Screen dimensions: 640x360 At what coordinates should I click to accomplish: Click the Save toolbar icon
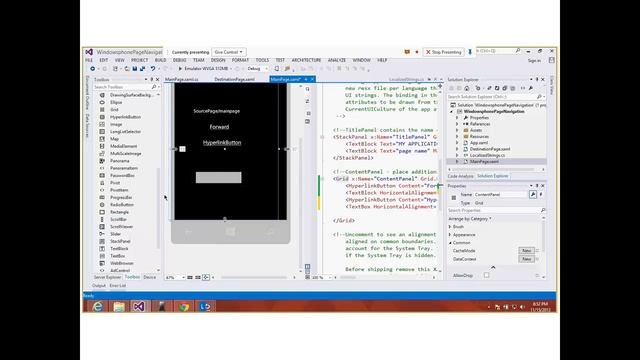(135, 69)
